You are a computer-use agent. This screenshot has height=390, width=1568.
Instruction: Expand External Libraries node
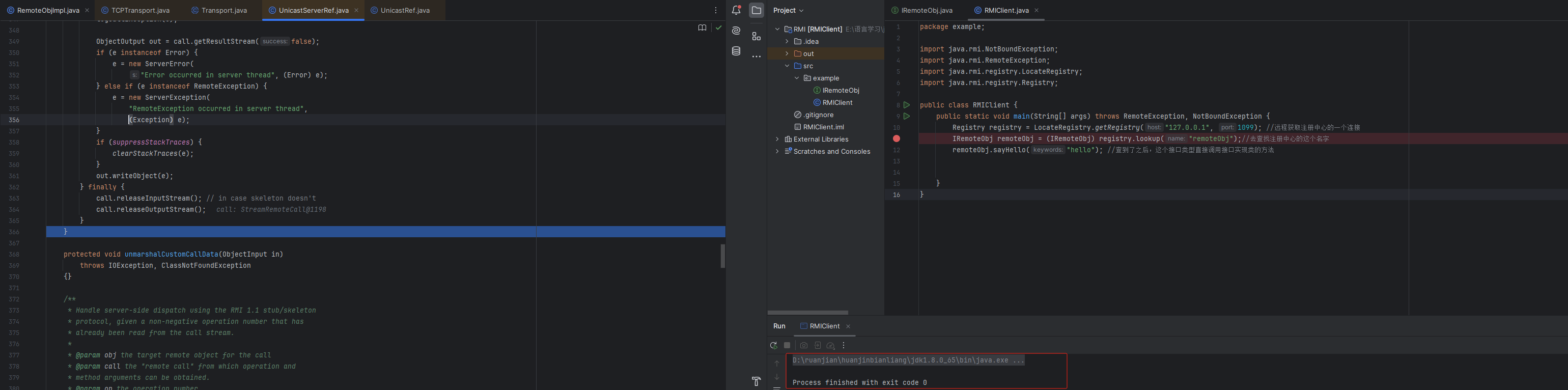pos(777,140)
